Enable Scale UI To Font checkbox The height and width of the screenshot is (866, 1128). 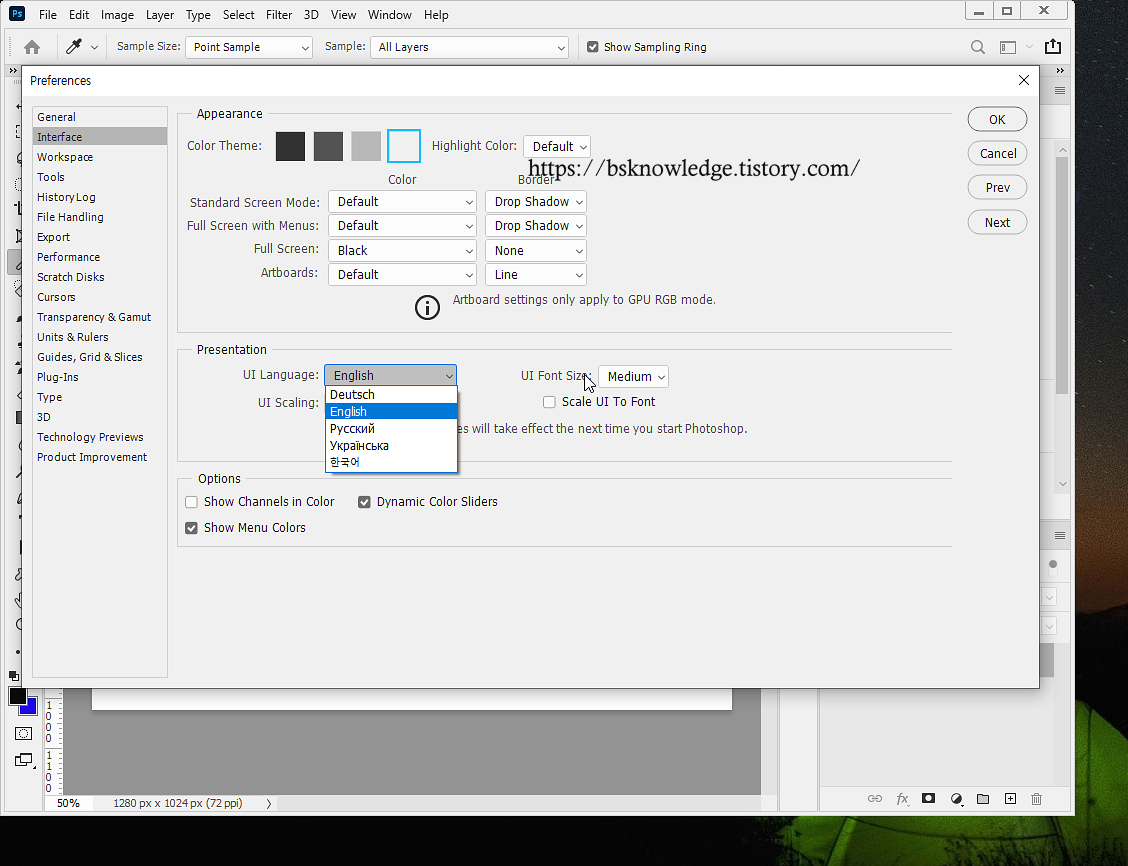[550, 402]
